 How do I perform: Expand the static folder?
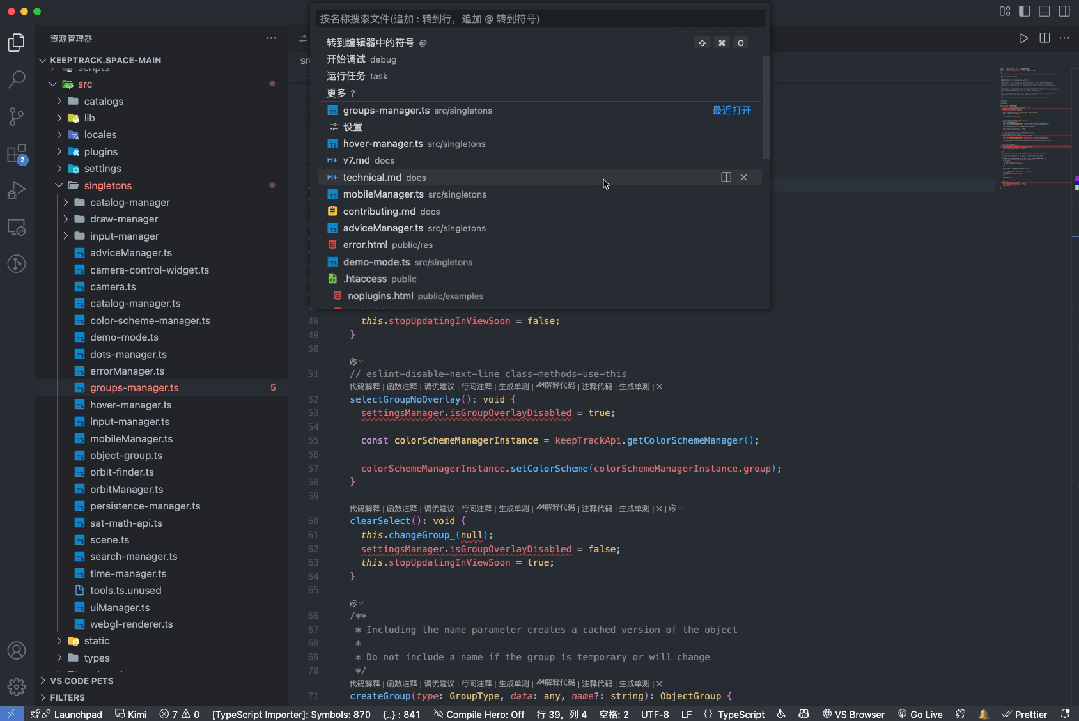[162, 641]
